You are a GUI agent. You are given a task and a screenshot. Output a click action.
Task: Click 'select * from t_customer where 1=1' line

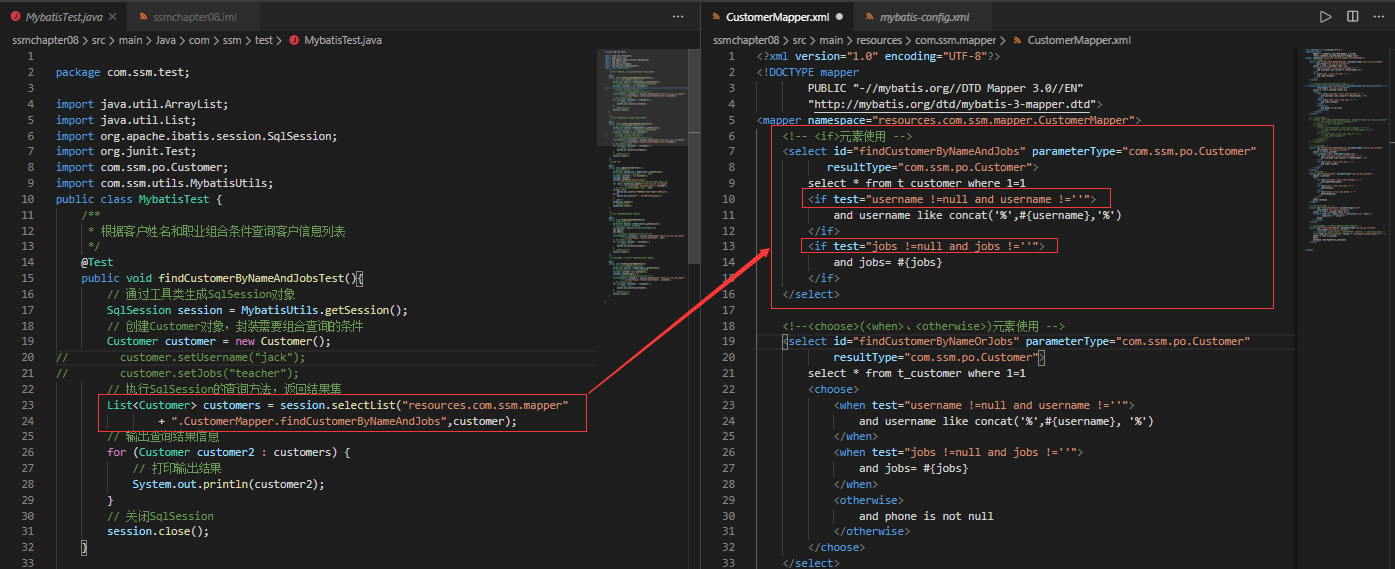click(x=917, y=373)
